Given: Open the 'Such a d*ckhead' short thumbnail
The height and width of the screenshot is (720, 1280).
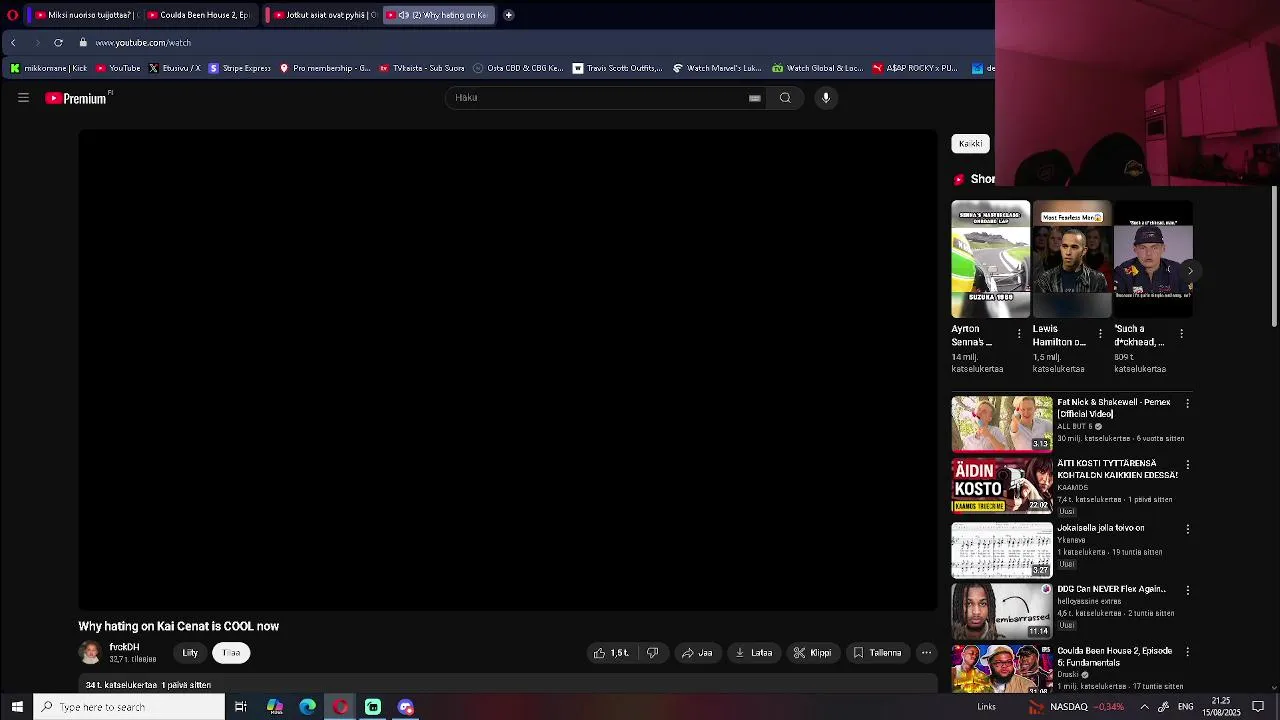Looking at the screenshot, I should (x=1153, y=259).
